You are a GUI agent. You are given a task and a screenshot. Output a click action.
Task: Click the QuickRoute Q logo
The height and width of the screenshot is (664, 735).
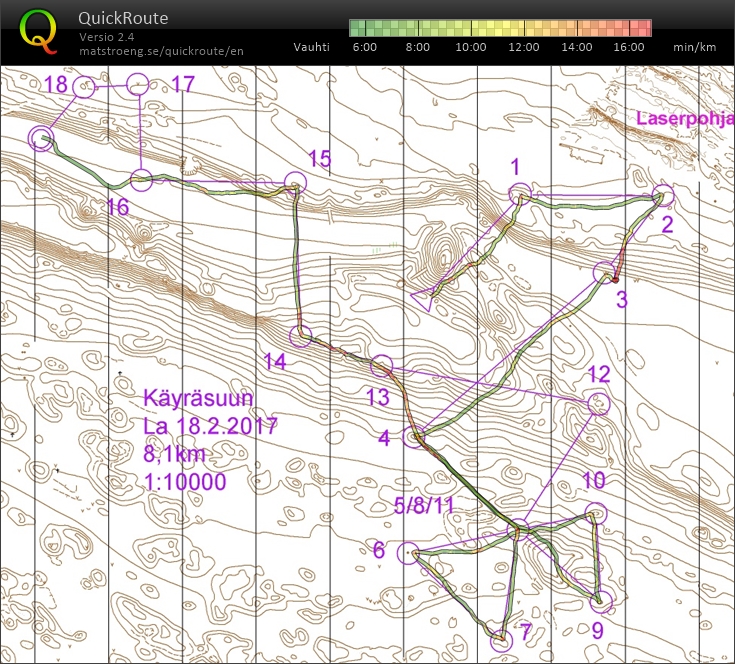(x=38, y=31)
